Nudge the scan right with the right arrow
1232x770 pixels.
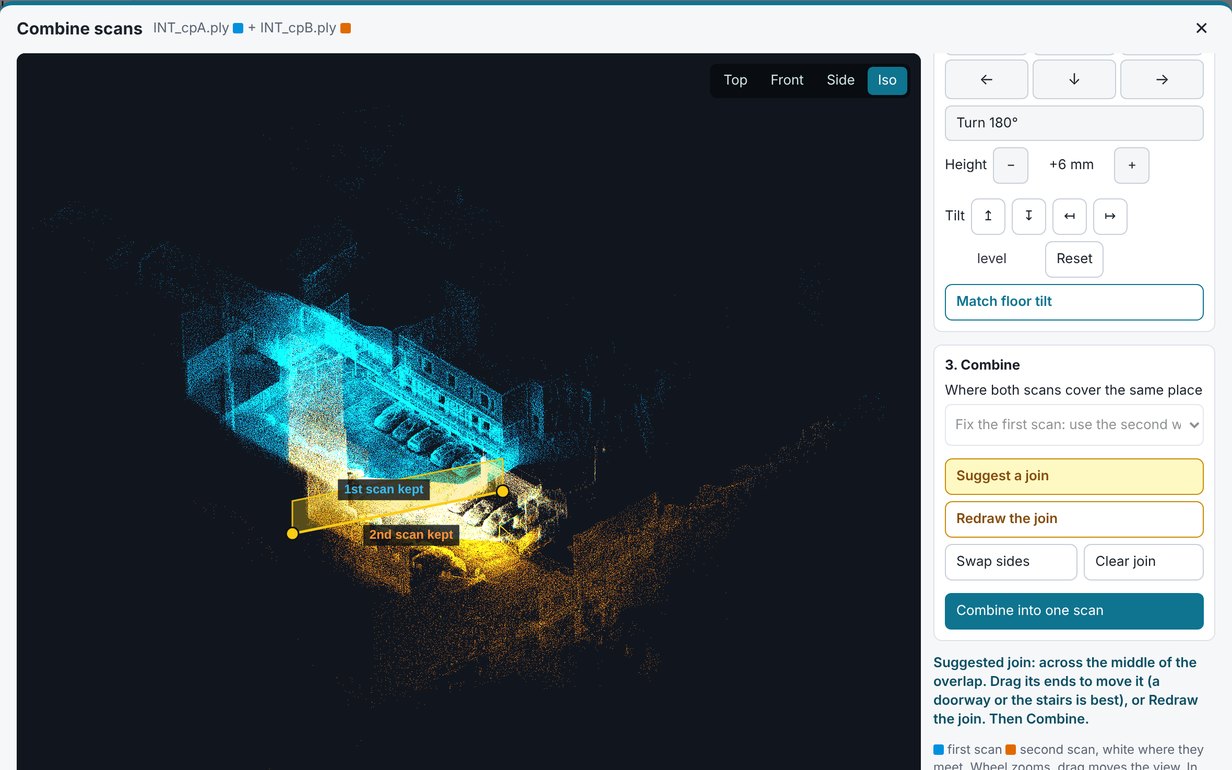coord(1162,80)
